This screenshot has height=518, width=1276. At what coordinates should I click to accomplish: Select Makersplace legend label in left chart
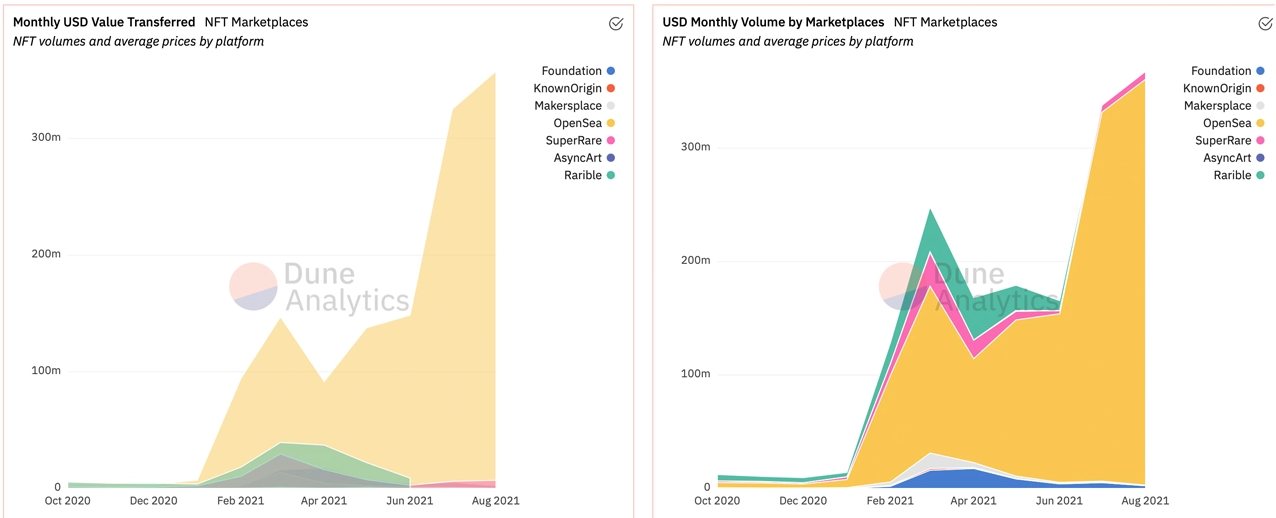568,106
